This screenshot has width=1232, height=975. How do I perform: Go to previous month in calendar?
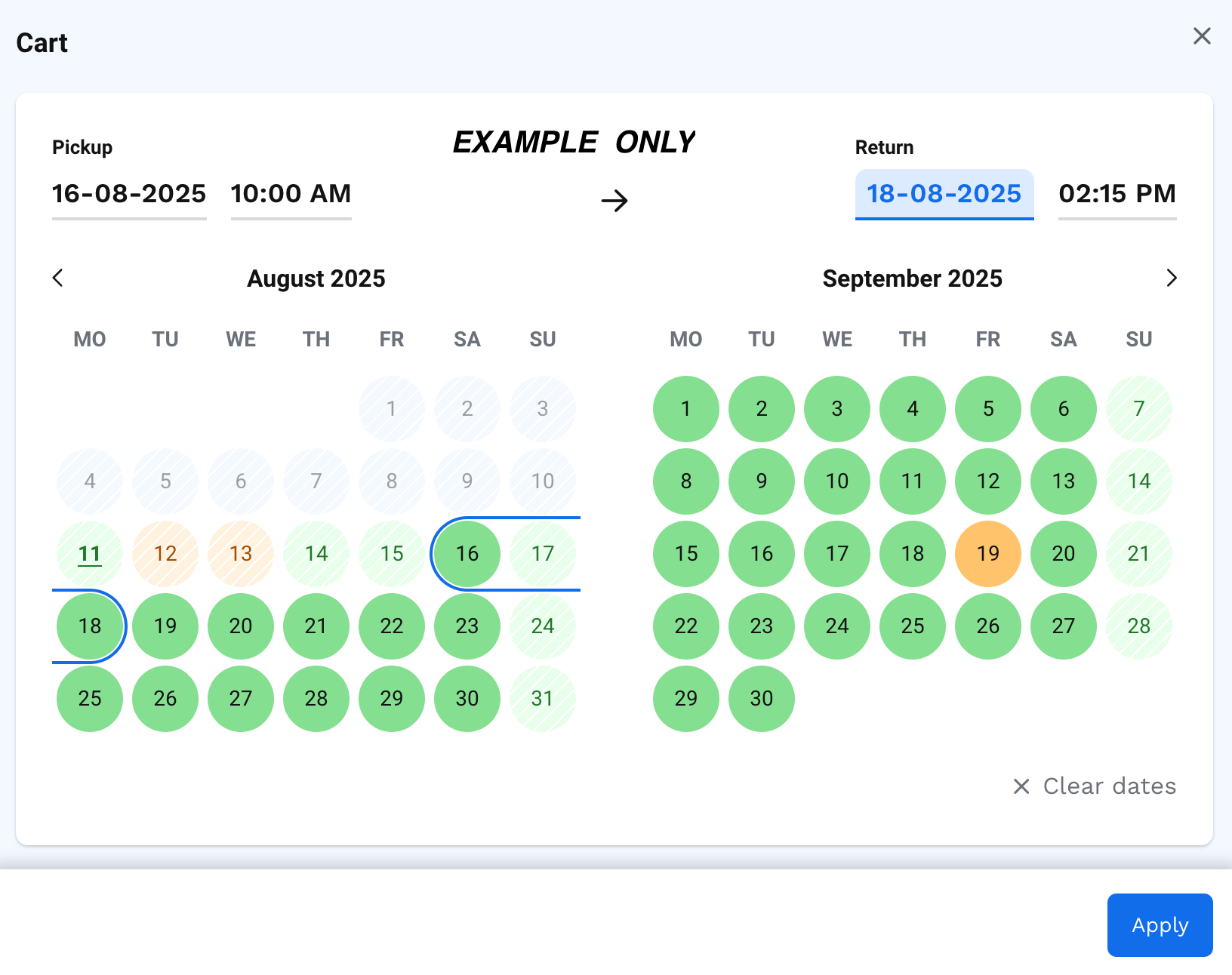tap(58, 278)
